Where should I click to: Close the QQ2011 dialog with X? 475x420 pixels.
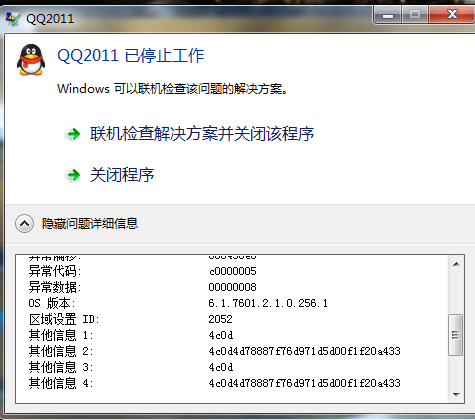(452, 15)
